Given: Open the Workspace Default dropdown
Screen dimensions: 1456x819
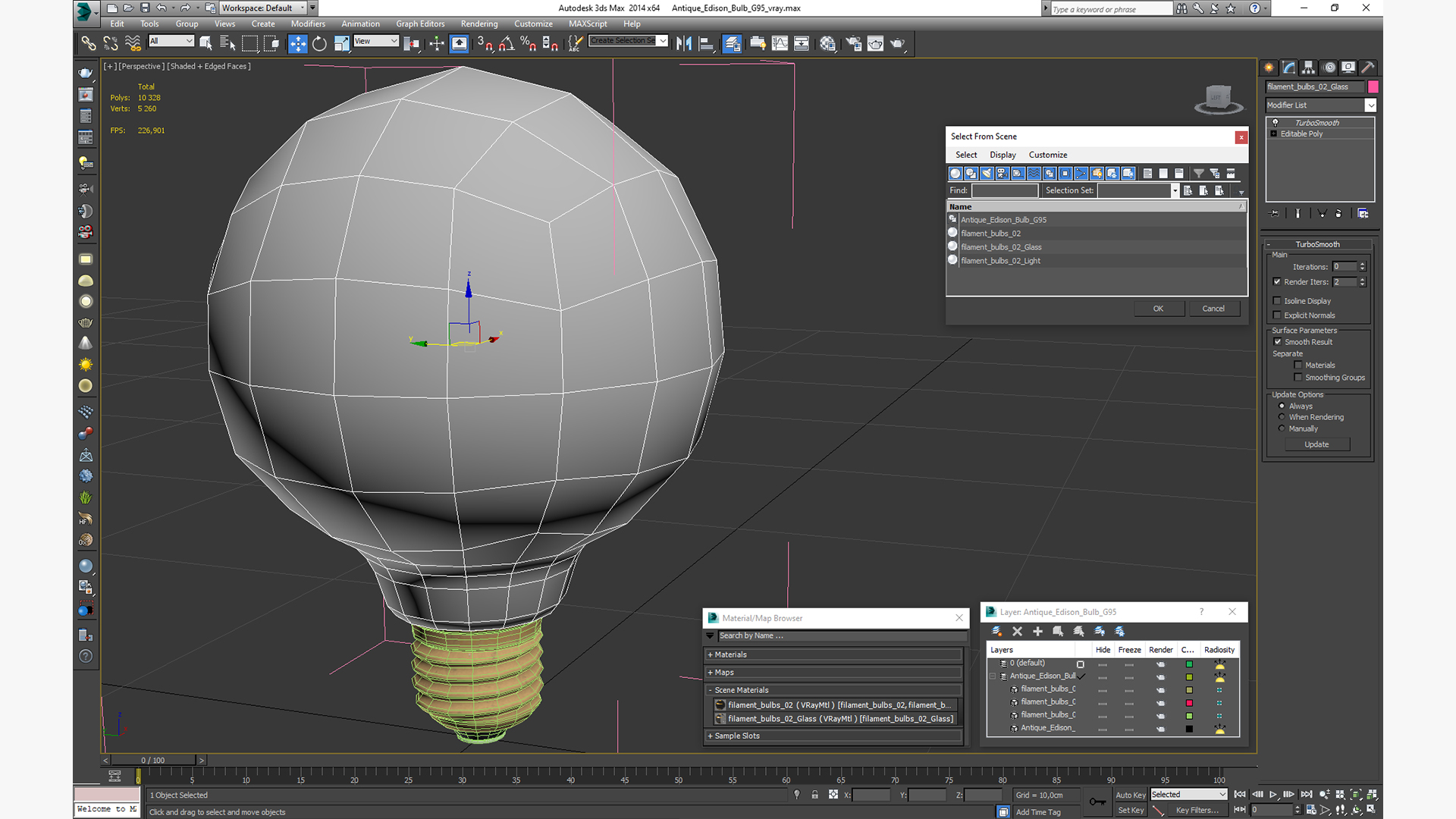Looking at the screenshot, I should [x=263, y=8].
